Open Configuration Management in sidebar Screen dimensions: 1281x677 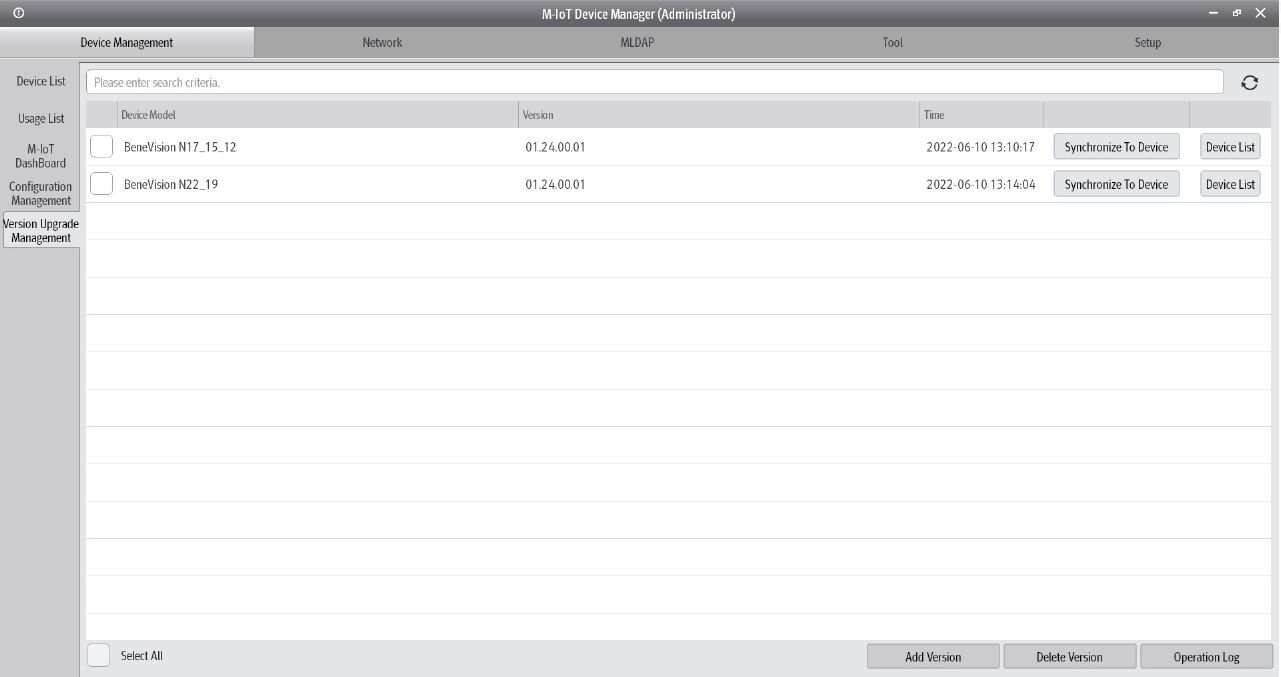(41, 193)
